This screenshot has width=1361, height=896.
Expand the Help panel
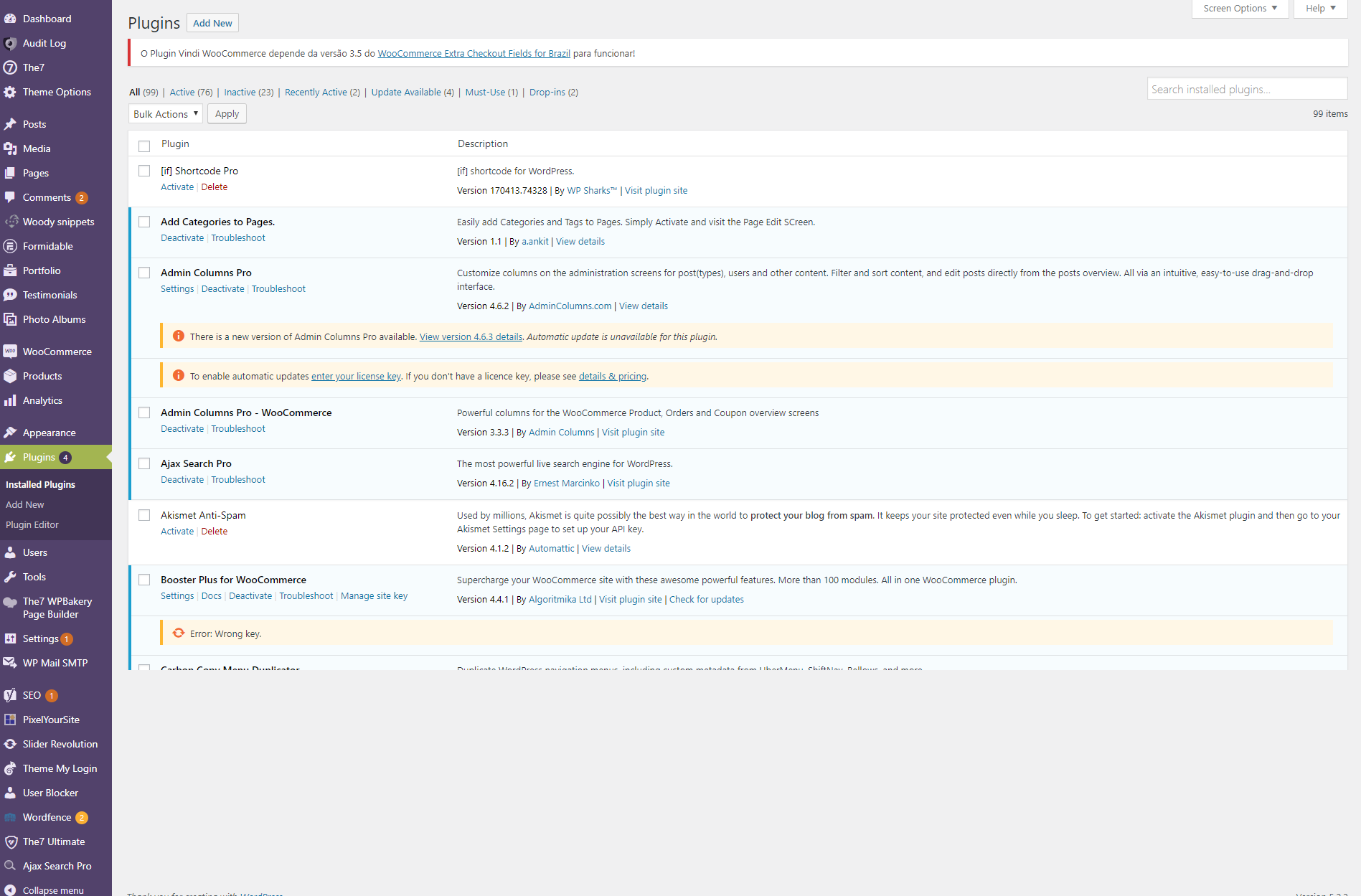(x=1320, y=9)
